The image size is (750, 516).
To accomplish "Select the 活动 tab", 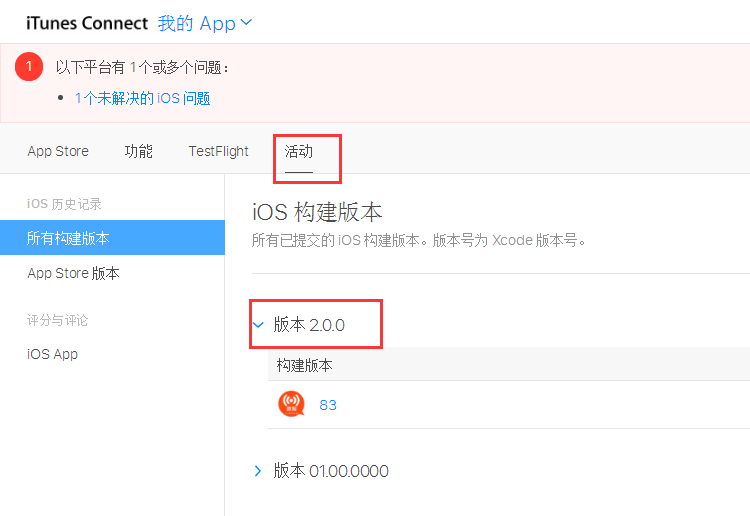I will tap(298, 152).
